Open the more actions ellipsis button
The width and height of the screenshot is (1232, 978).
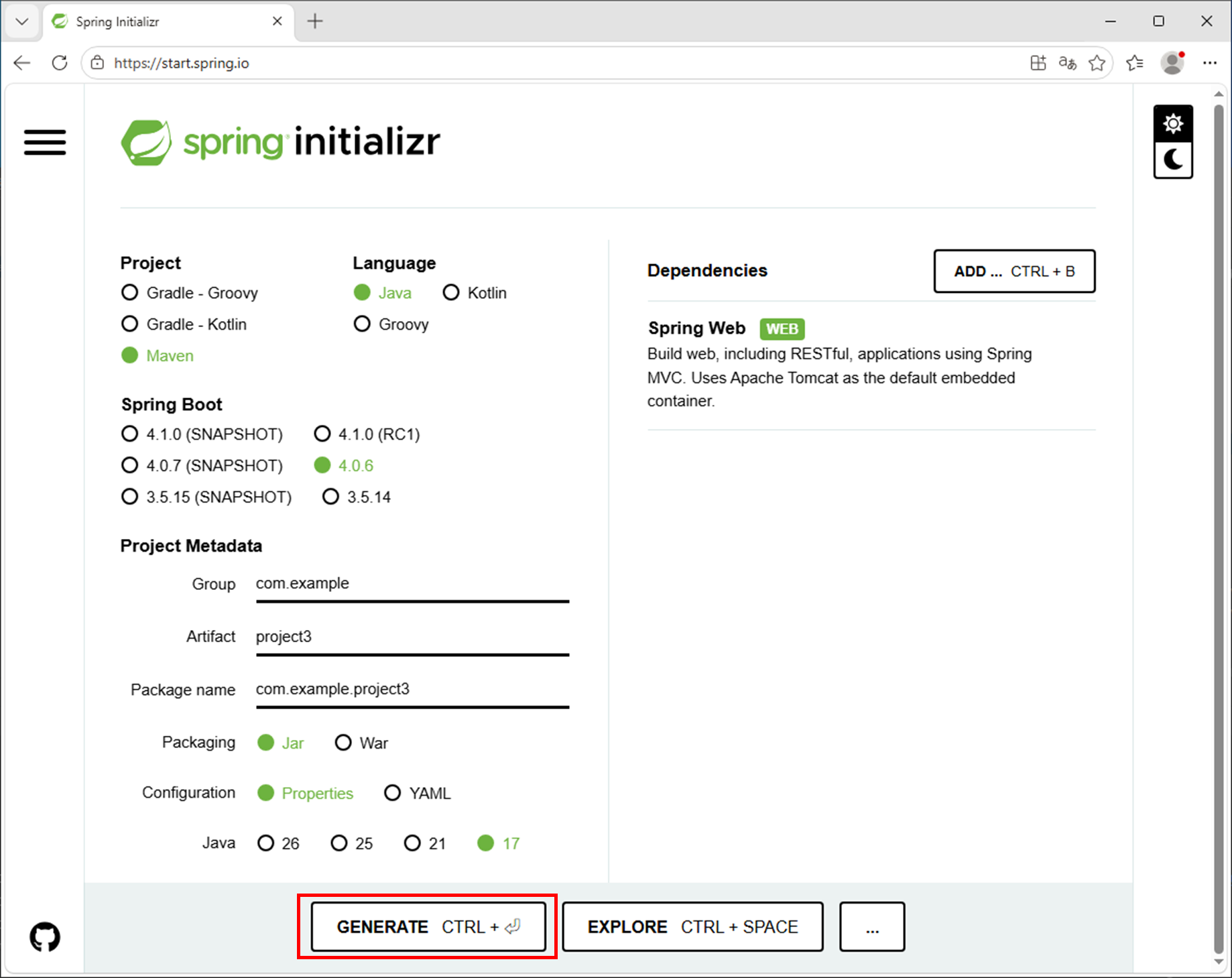click(872, 926)
